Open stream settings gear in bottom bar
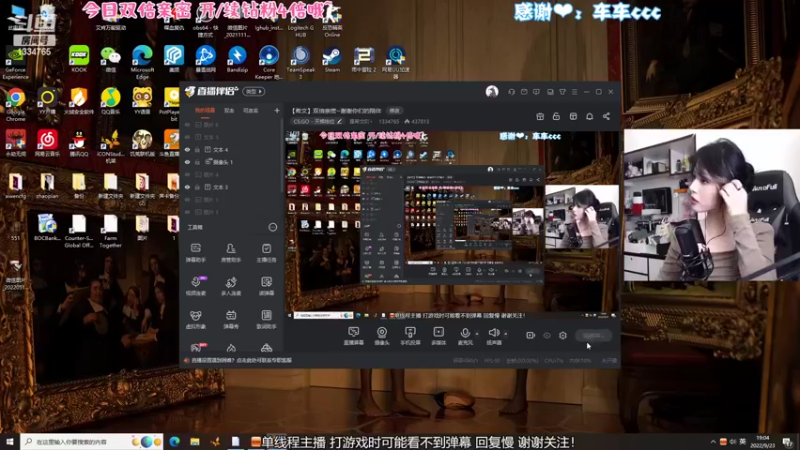 coord(563,335)
